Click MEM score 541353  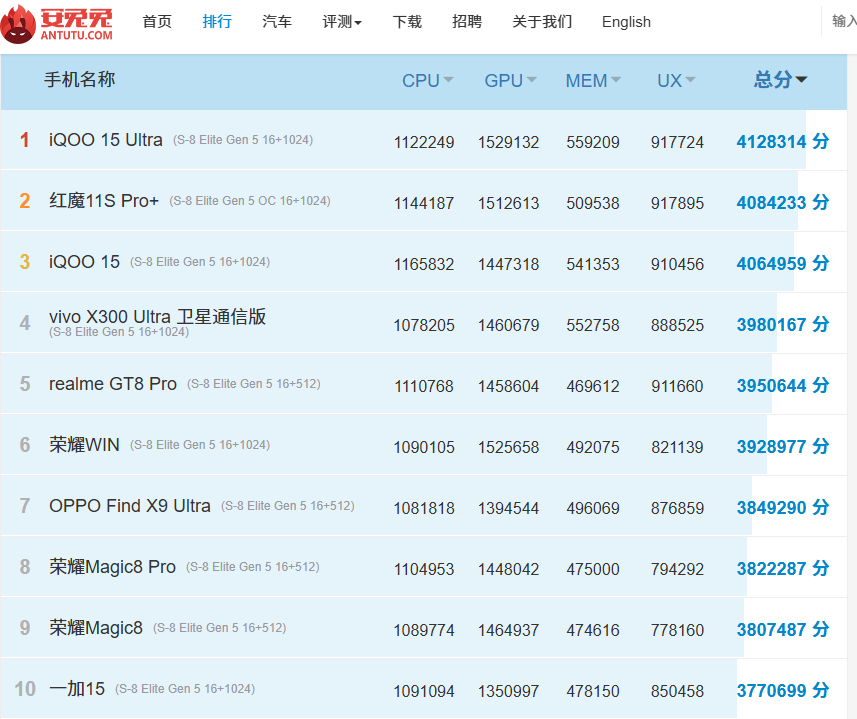[593, 264]
